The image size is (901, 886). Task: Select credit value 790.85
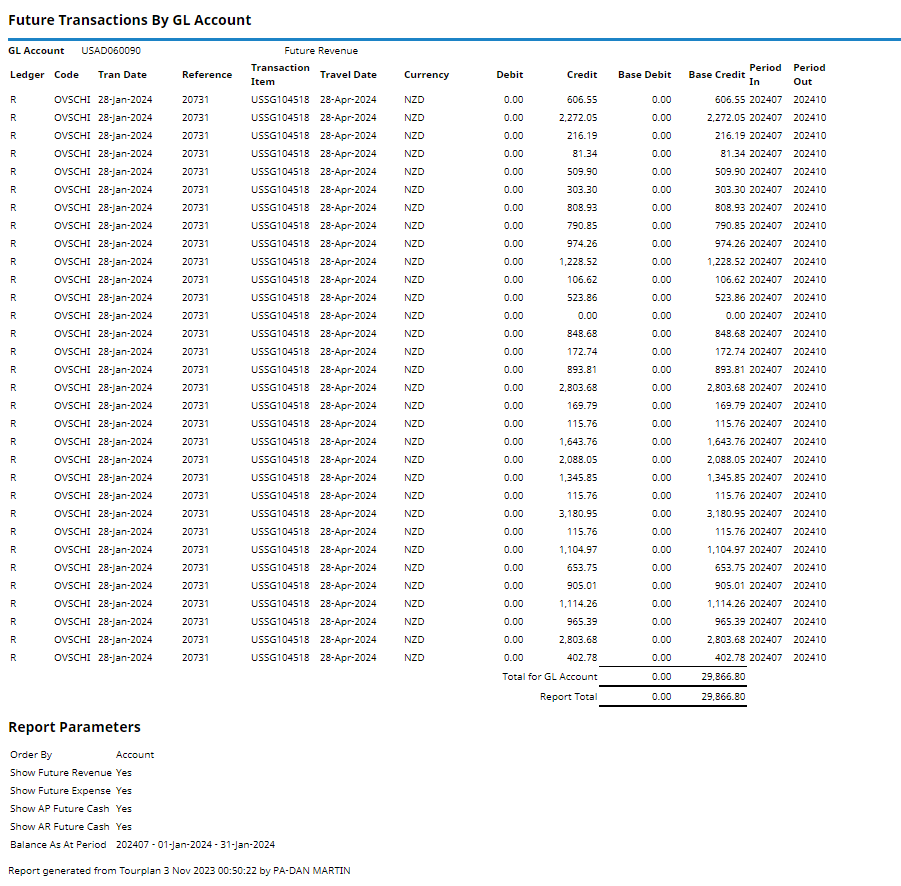point(582,225)
